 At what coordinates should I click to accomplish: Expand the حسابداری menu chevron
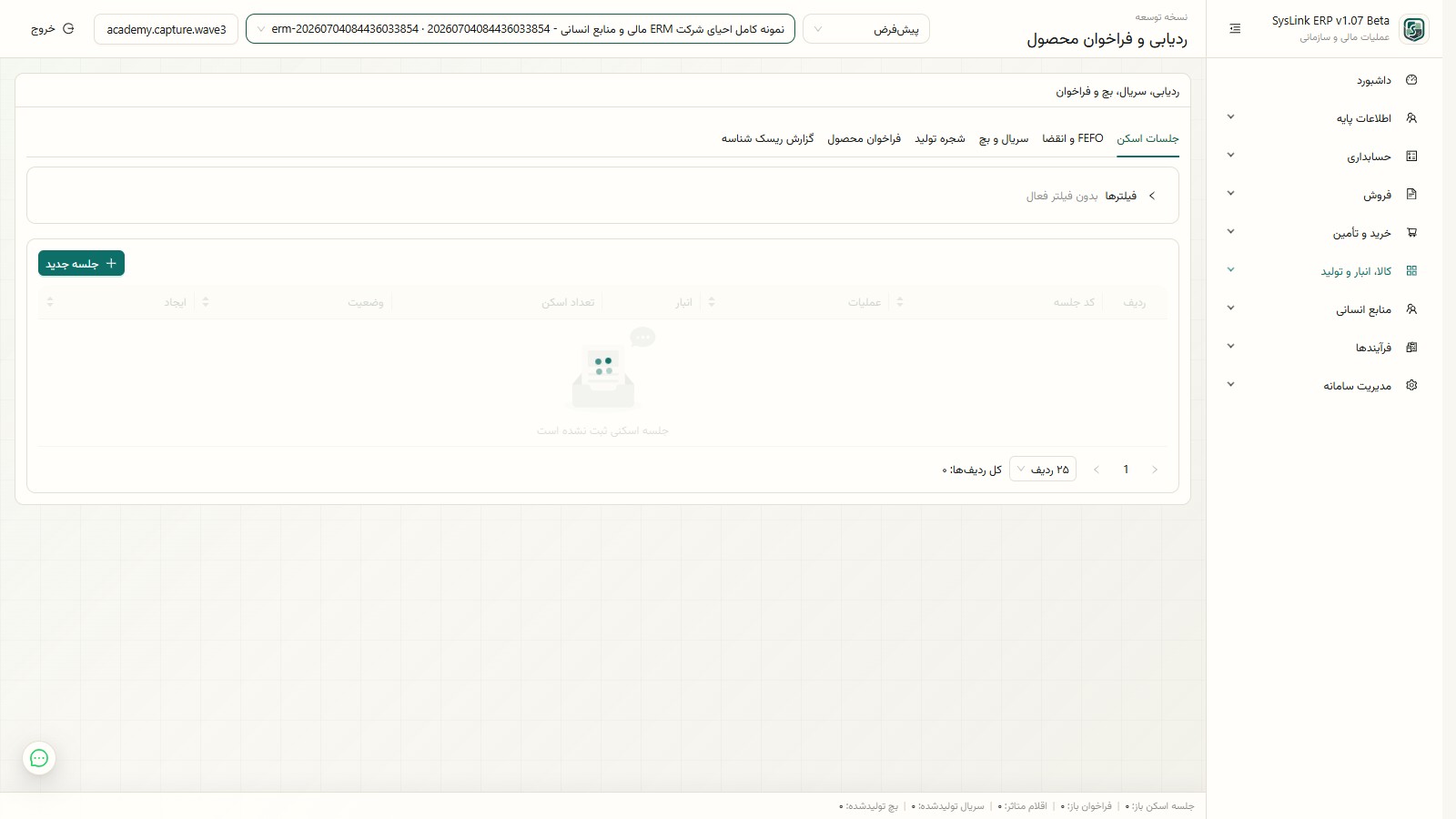pyautogui.click(x=1230, y=156)
